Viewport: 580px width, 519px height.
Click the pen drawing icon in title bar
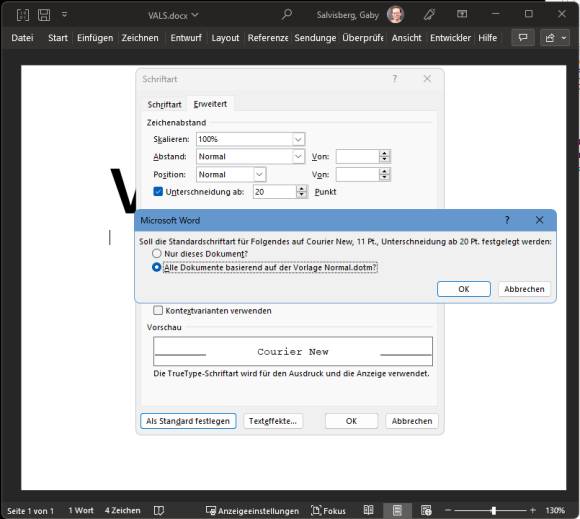(x=429, y=15)
